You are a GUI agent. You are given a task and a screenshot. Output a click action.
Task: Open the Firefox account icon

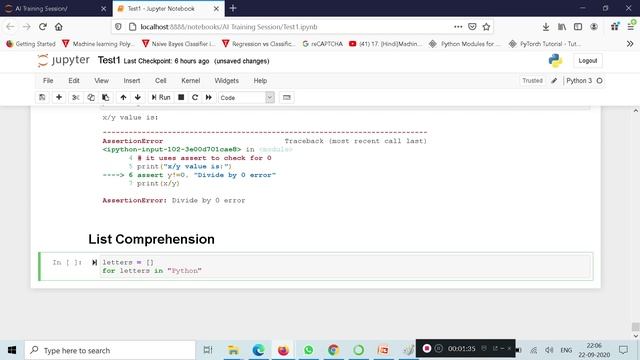click(594, 27)
